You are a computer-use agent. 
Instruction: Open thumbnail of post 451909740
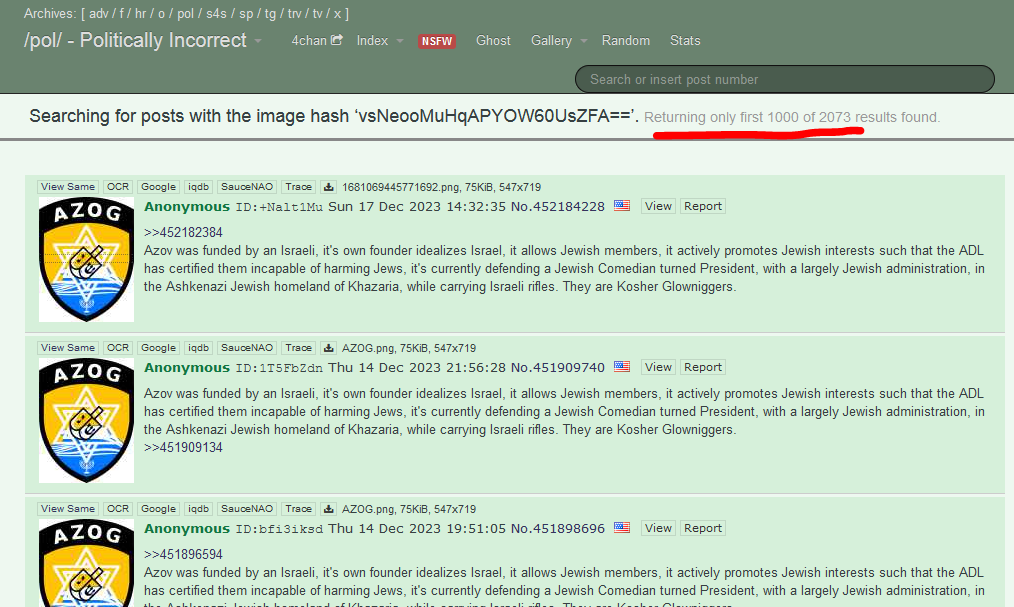point(87,420)
